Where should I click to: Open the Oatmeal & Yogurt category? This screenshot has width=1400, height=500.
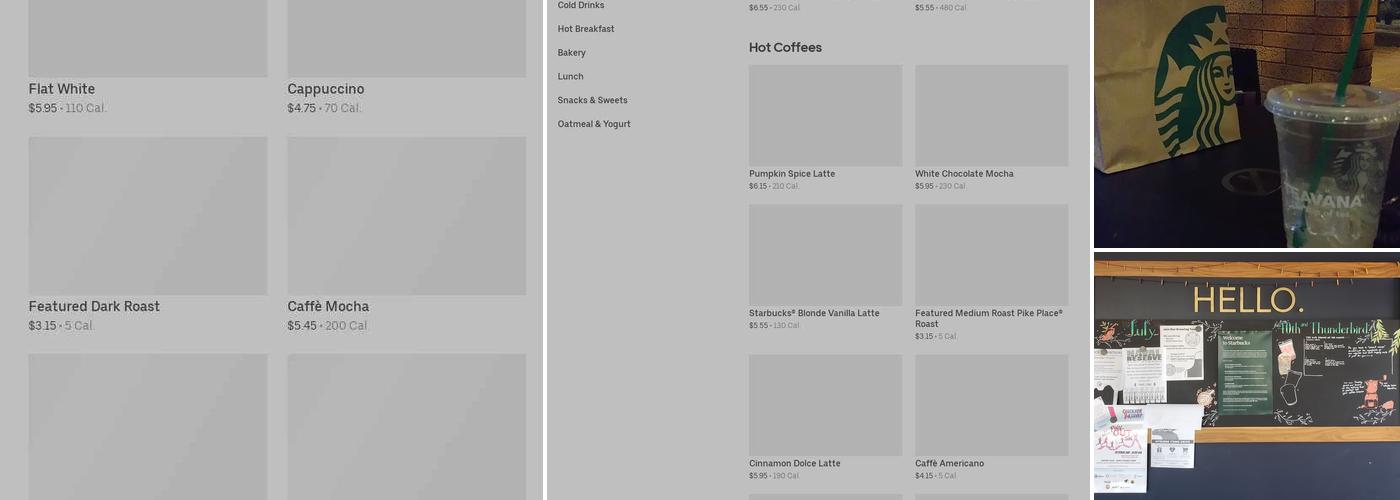coord(594,124)
